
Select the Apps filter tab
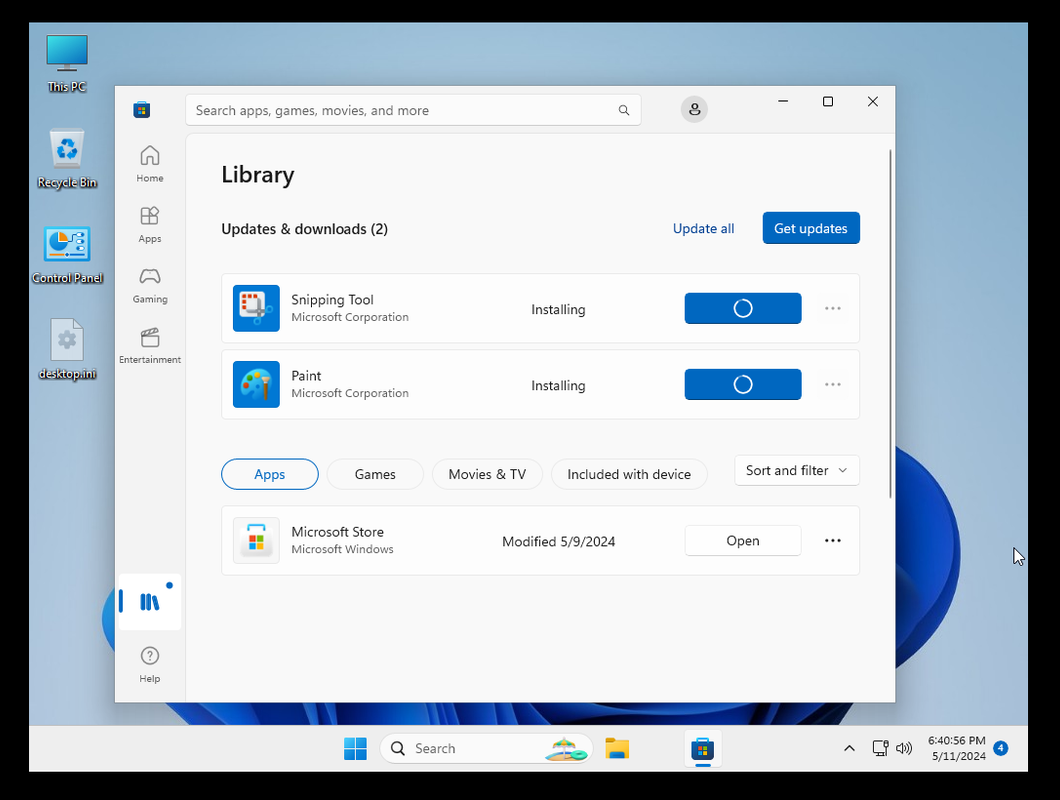point(270,474)
